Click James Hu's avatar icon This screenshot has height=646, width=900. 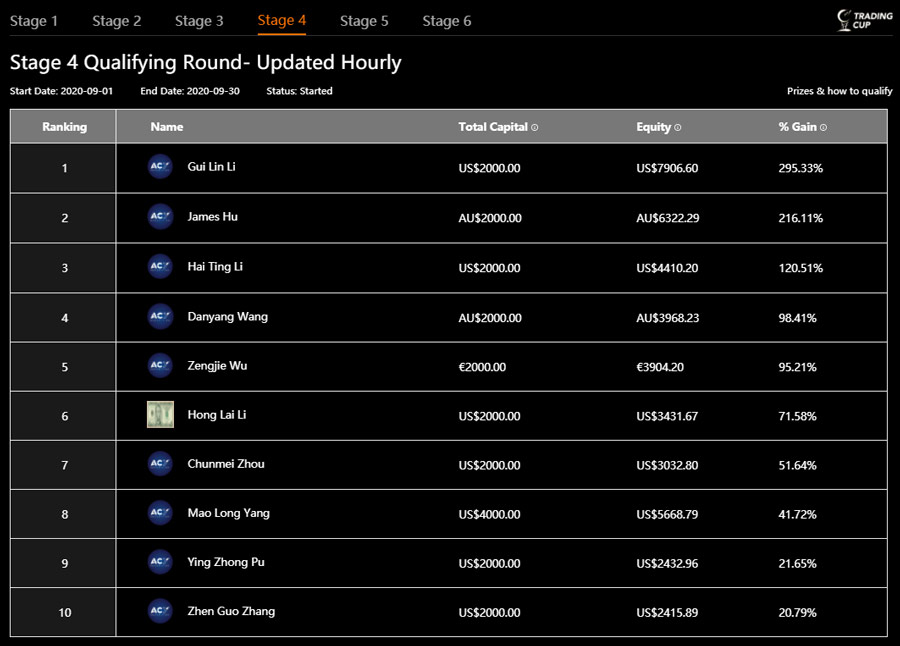[x=160, y=217]
